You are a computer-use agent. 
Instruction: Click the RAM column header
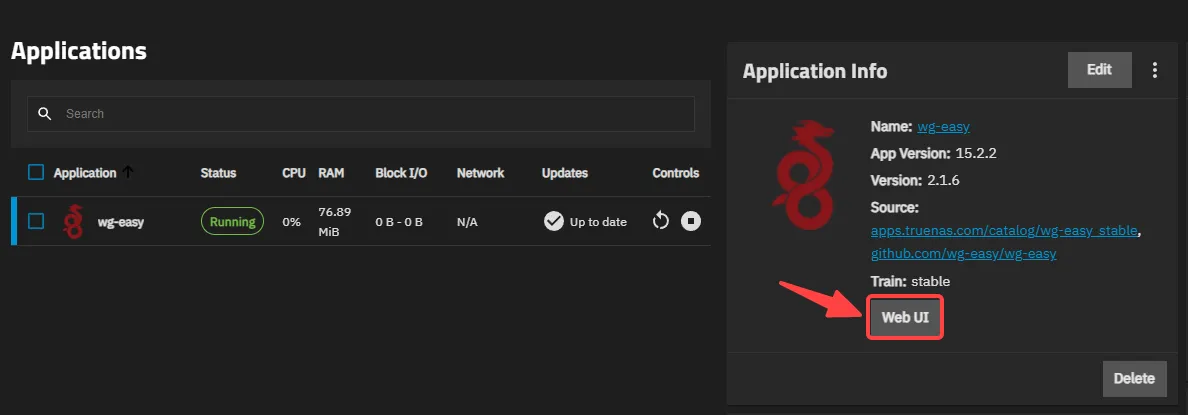pyautogui.click(x=331, y=173)
